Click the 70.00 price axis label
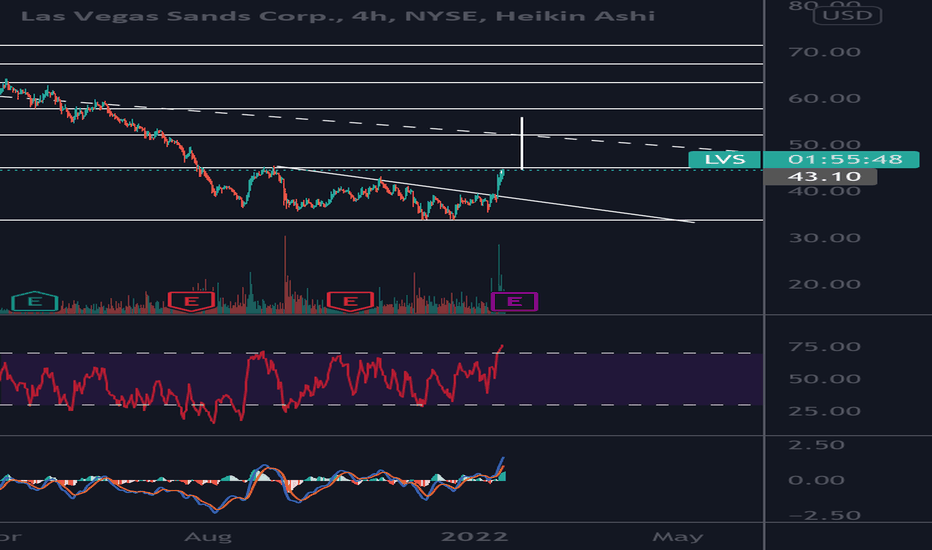Image resolution: width=932 pixels, height=550 pixels. [x=824, y=52]
